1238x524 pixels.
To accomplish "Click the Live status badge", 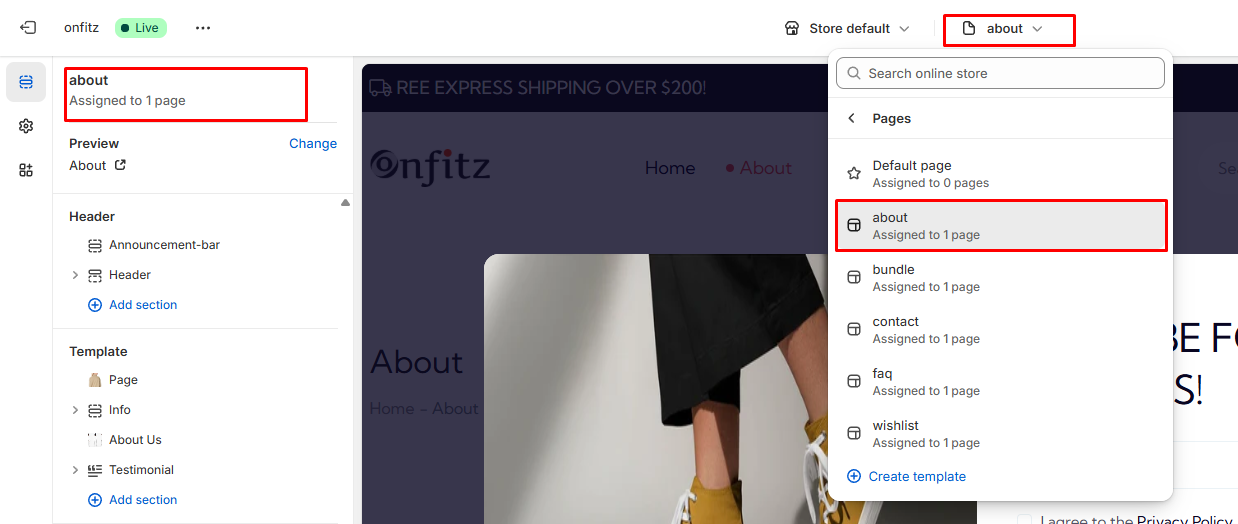I will coord(141,28).
